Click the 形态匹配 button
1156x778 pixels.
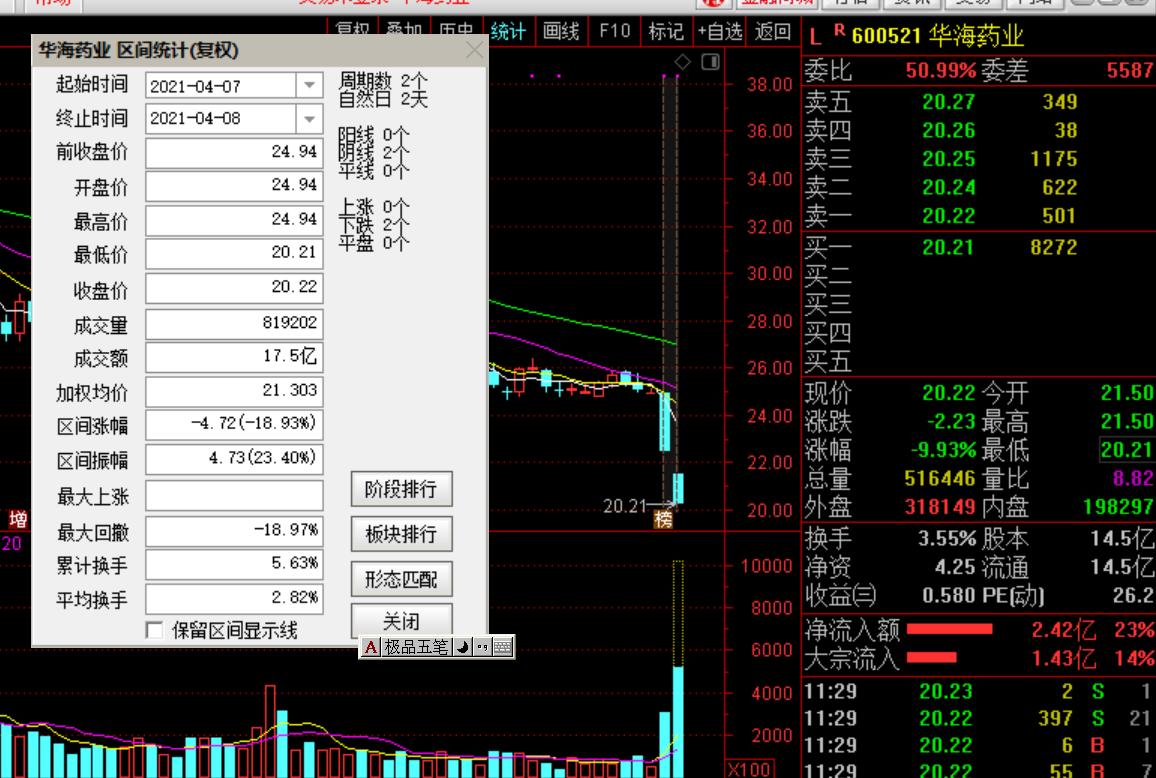401,580
